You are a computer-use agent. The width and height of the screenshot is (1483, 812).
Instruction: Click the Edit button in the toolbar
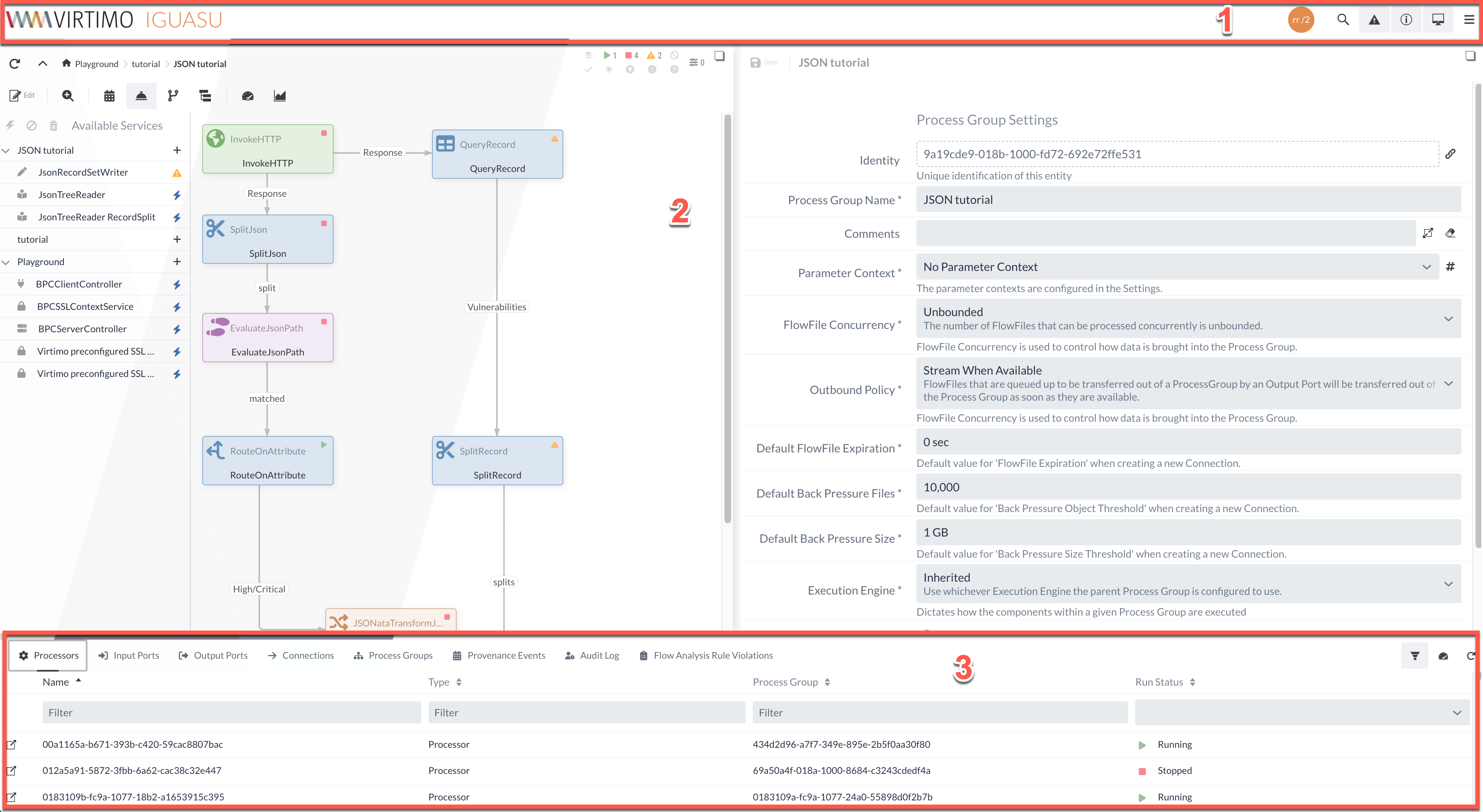tap(22, 96)
